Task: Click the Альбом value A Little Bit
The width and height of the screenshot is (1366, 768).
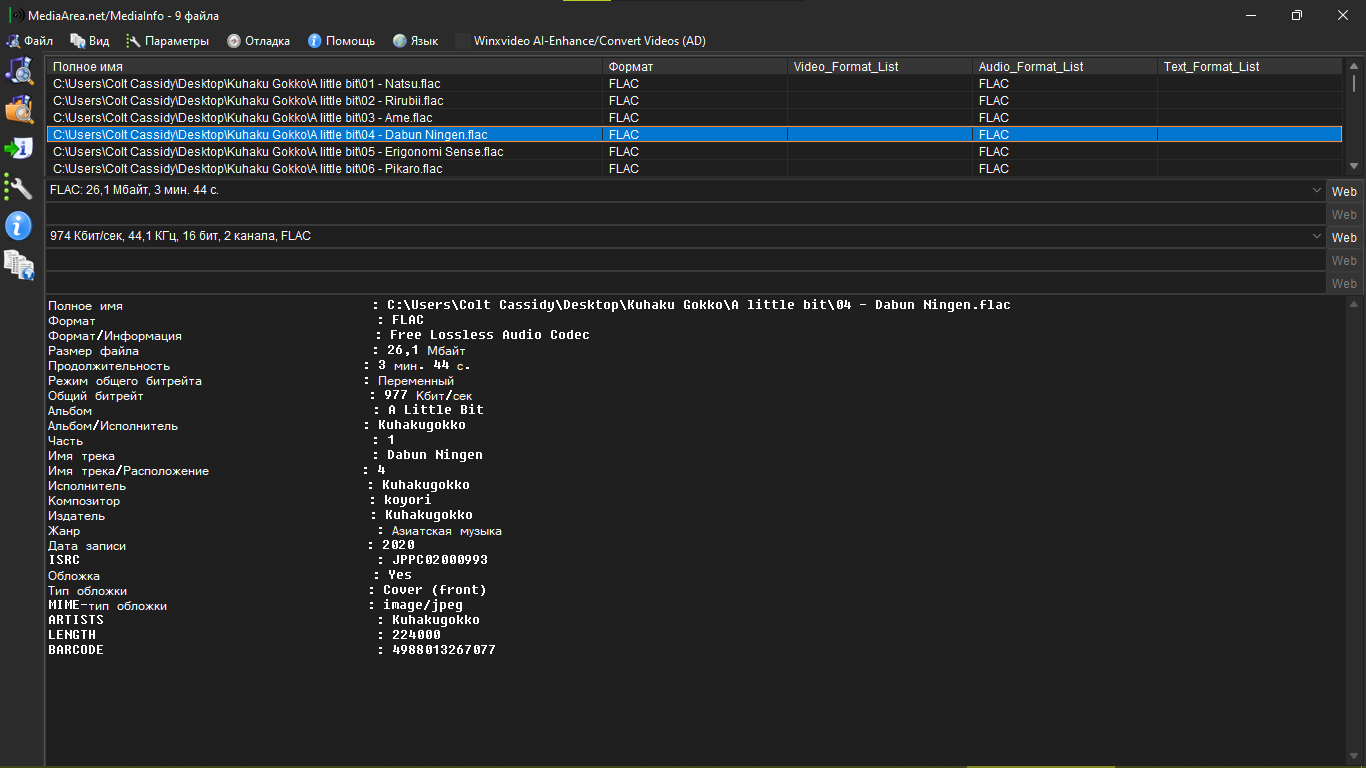Action: pos(436,410)
